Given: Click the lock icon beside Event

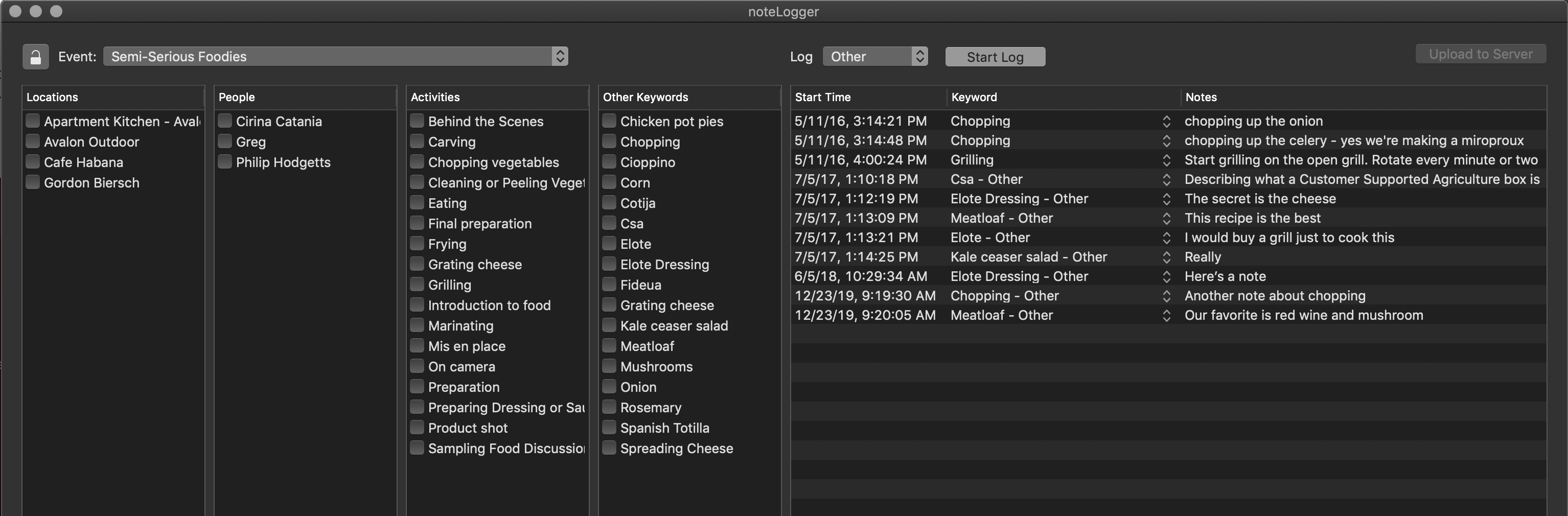Looking at the screenshot, I should [35, 57].
